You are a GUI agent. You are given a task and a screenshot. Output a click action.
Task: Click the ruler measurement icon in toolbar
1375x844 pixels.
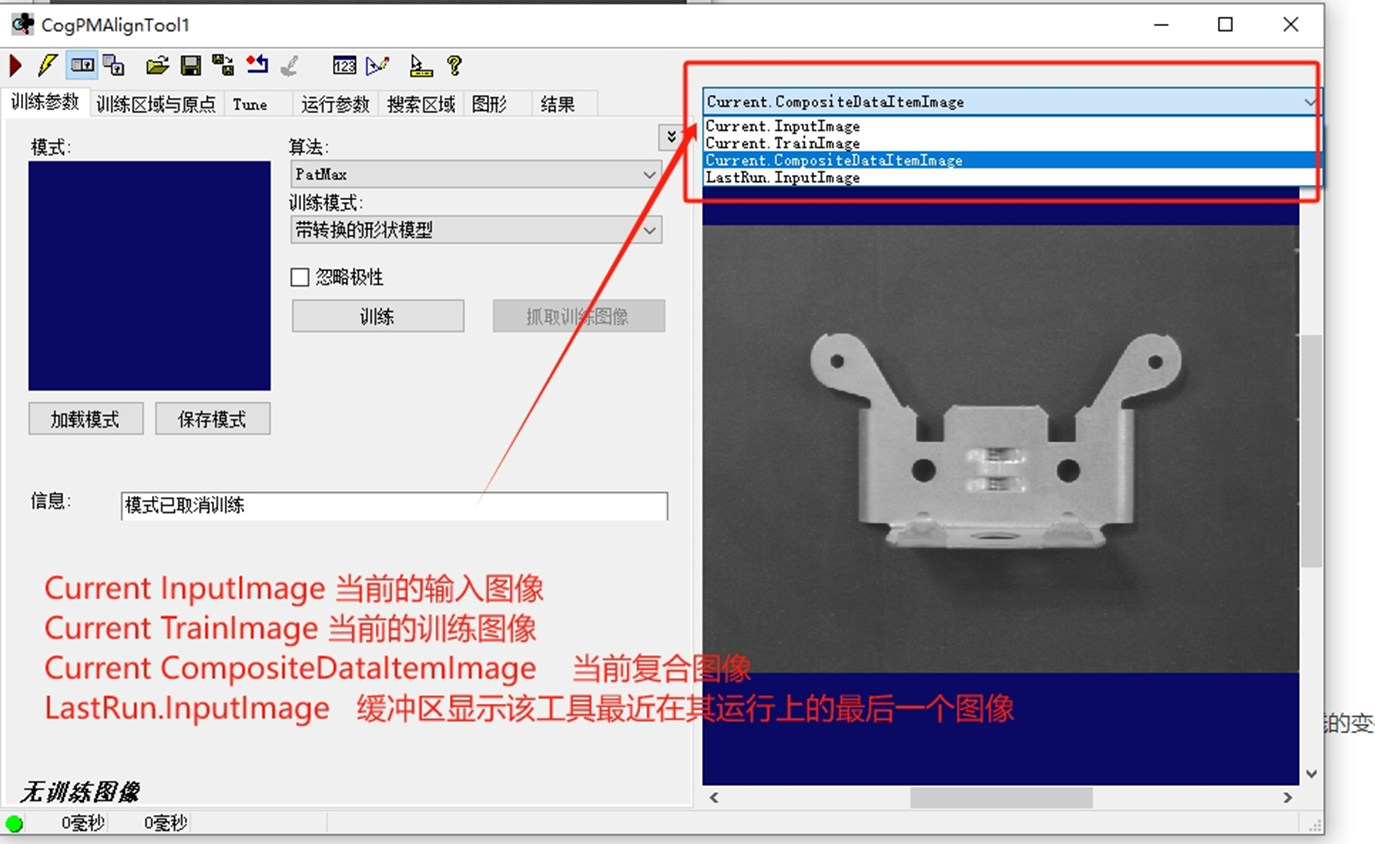[421, 66]
